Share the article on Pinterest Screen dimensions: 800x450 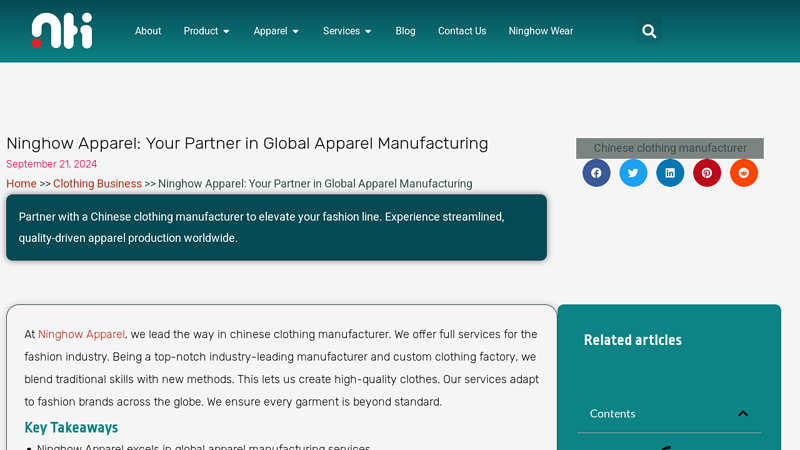click(707, 173)
